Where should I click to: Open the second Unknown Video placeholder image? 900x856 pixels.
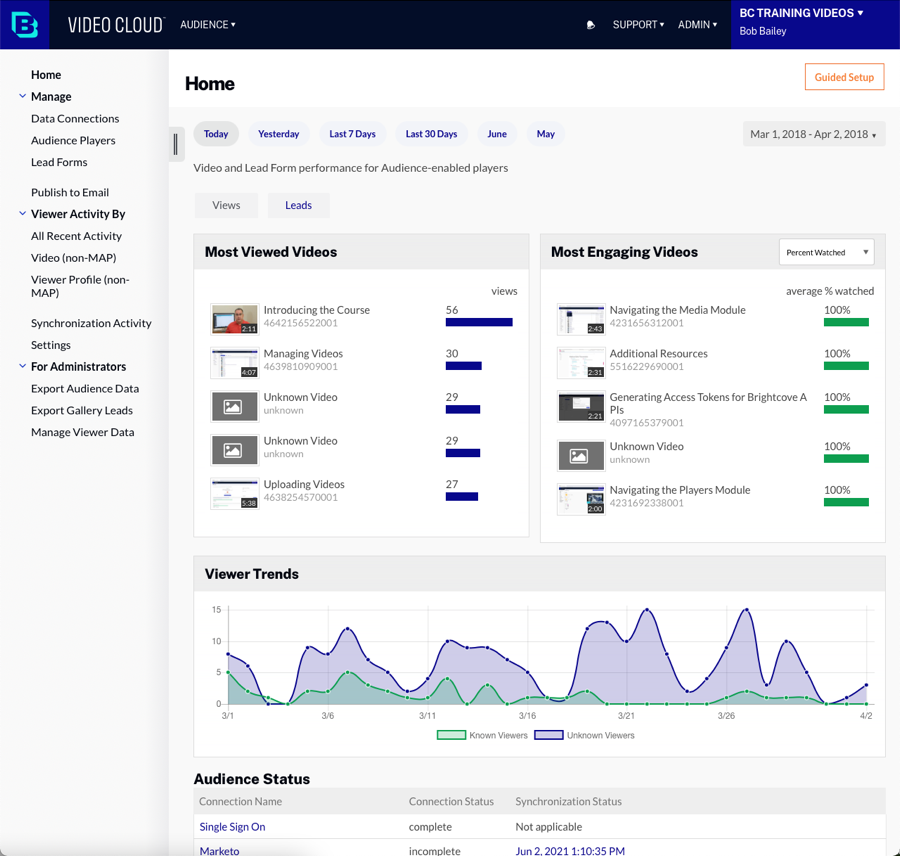234,450
